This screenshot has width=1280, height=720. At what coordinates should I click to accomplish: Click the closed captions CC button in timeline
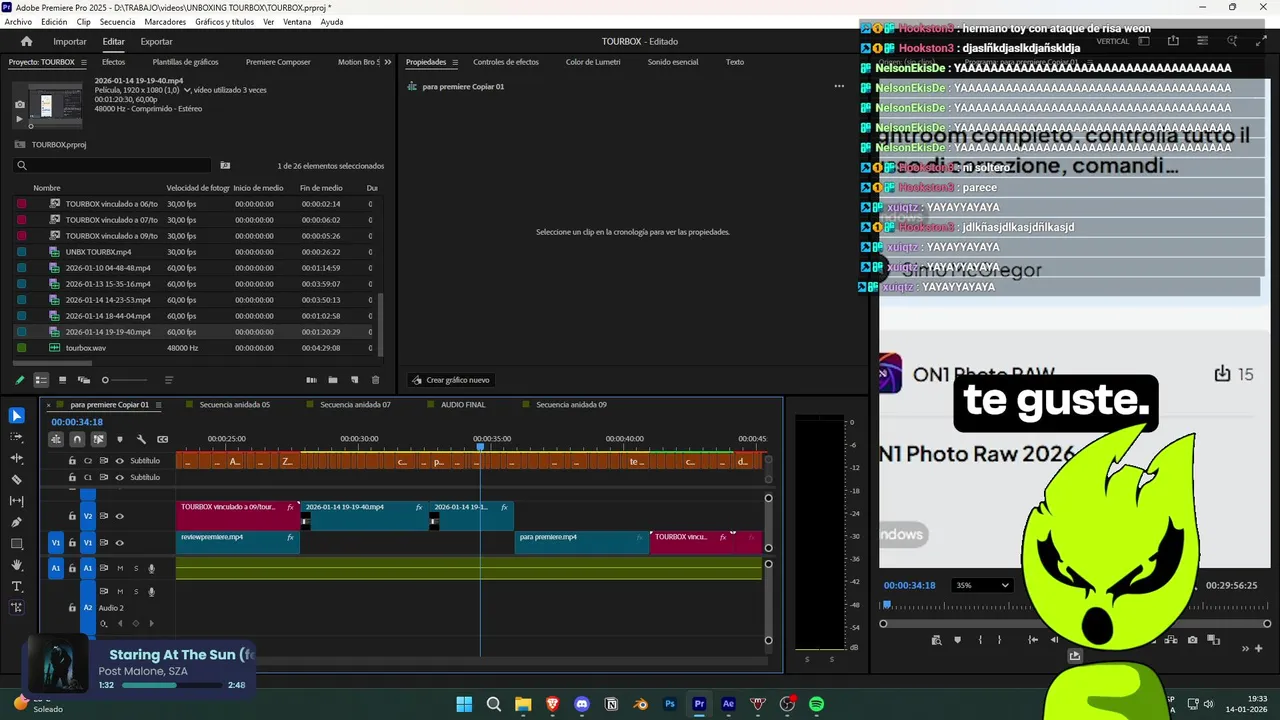pos(162,439)
